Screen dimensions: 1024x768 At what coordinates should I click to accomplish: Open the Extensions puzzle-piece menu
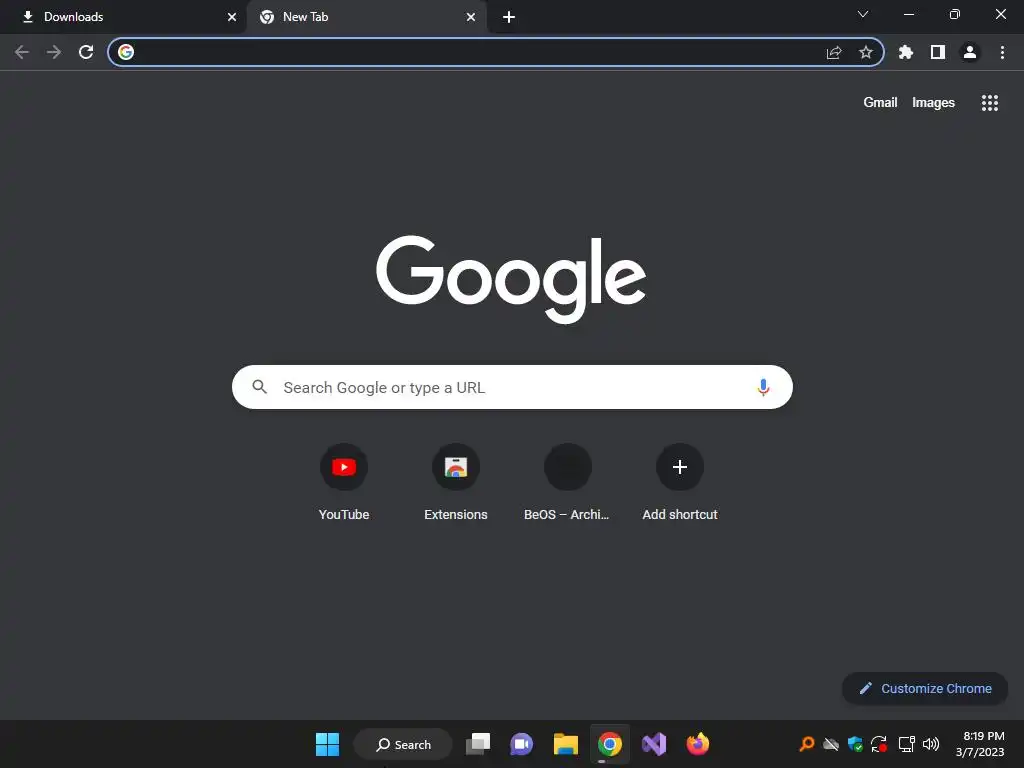coord(906,52)
